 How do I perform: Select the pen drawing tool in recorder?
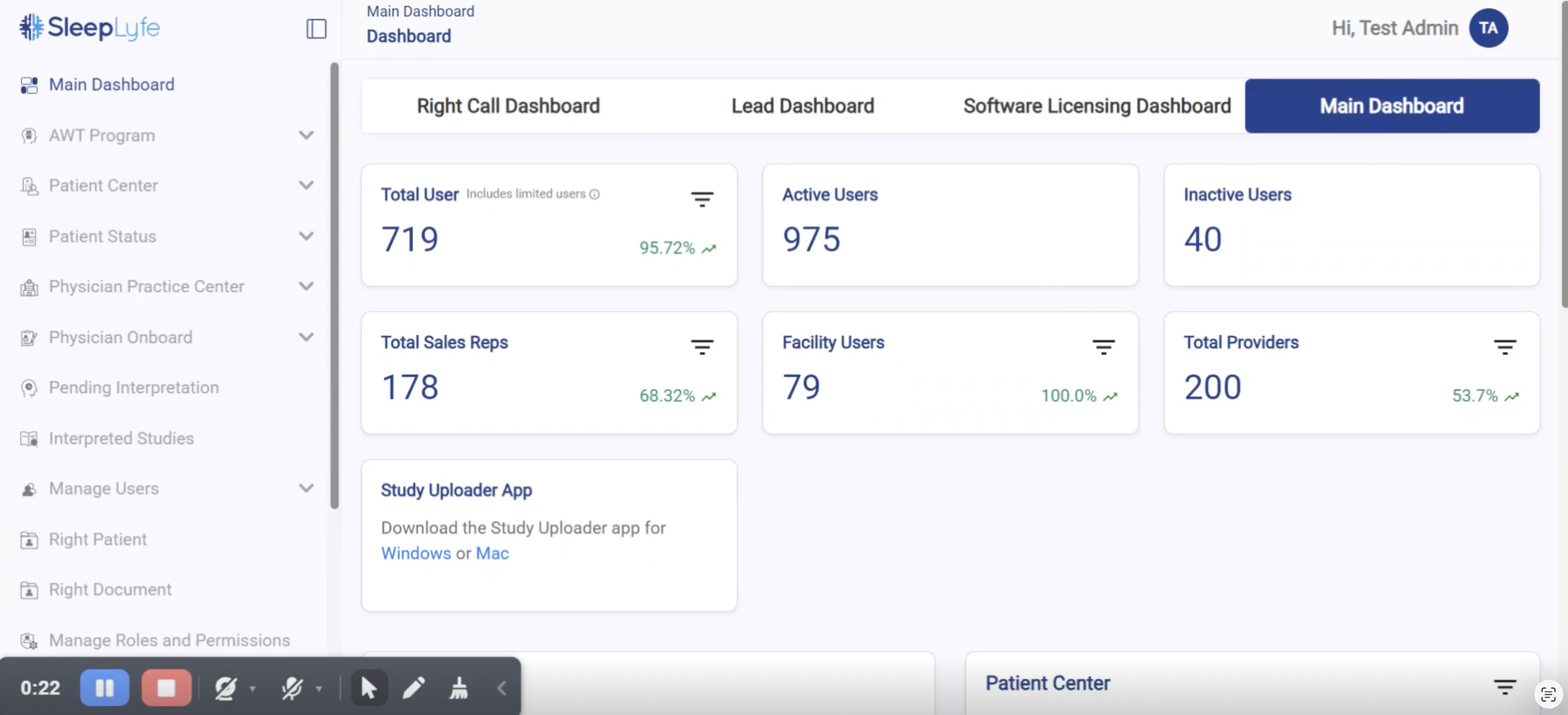[x=413, y=688]
